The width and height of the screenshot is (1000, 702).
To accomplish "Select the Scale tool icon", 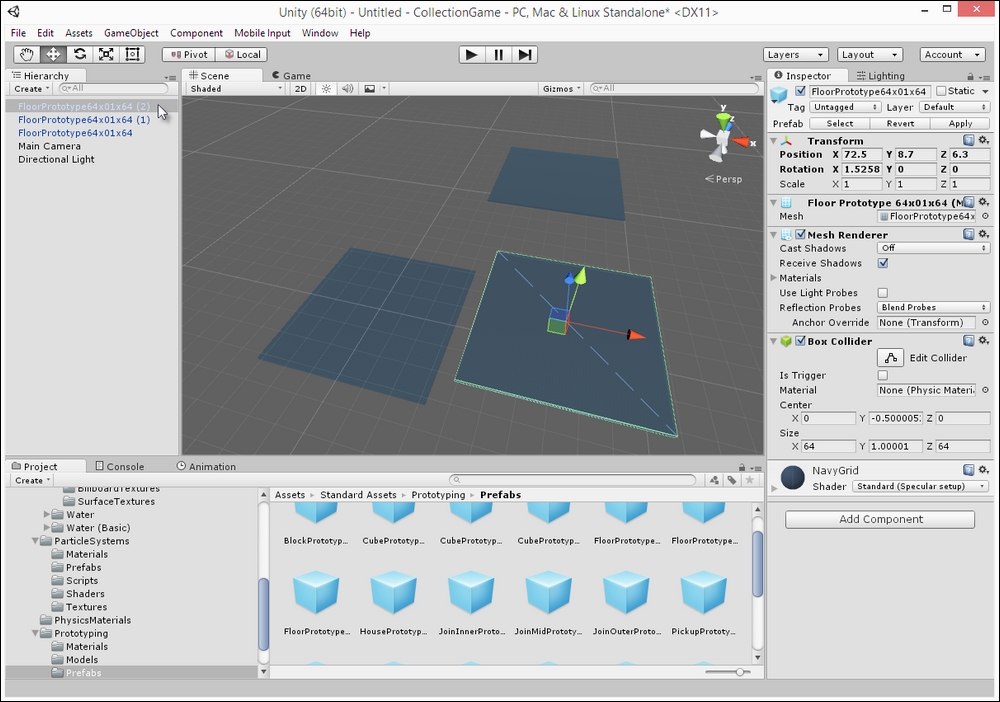I will pyautogui.click(x=106, y=54).
